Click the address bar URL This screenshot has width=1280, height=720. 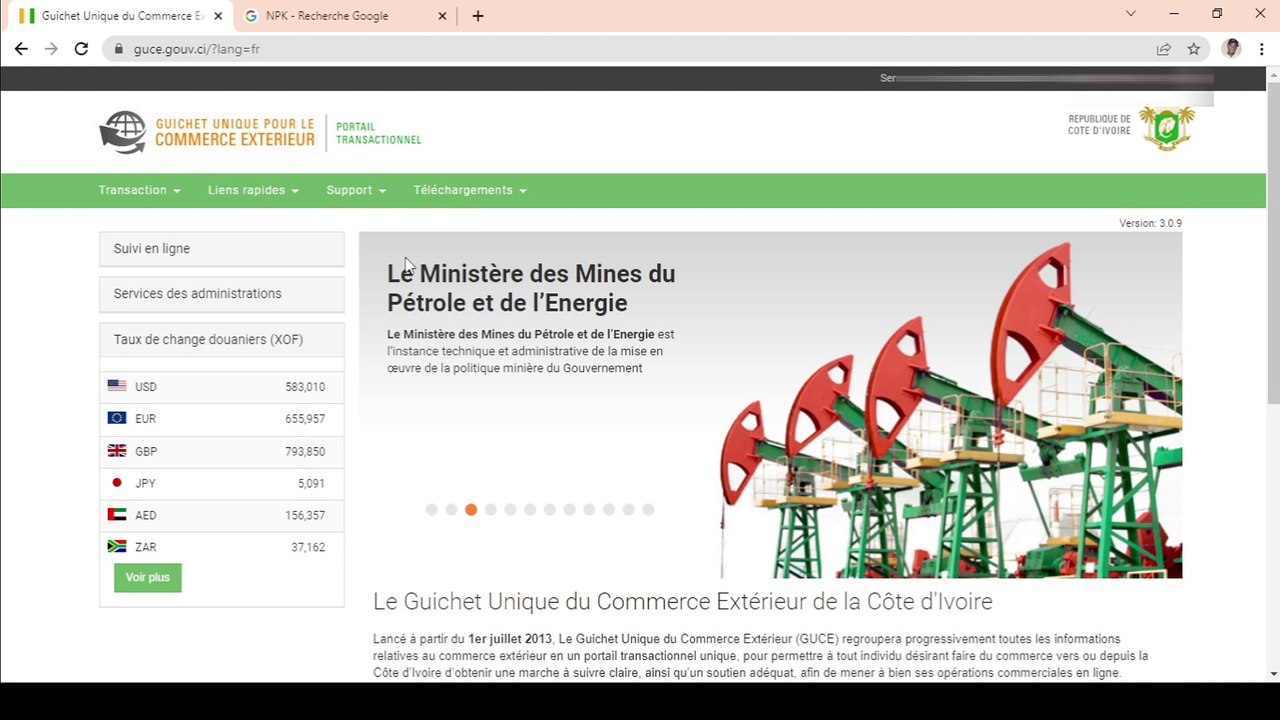coord(197,48)
